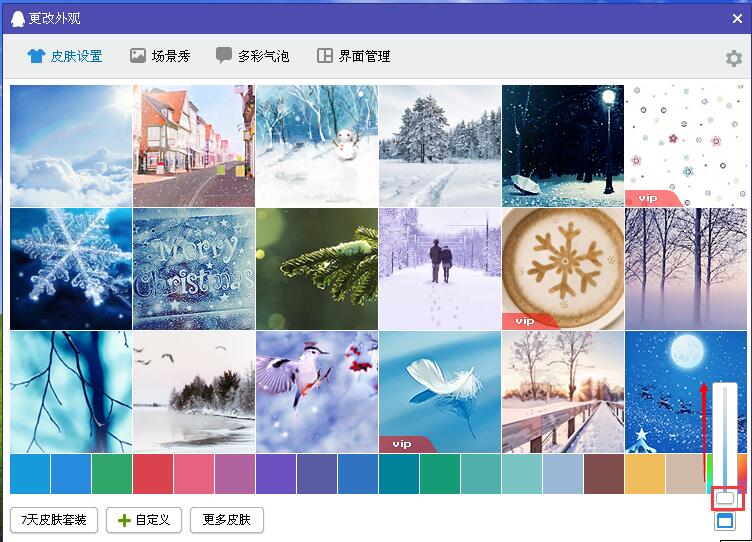The image size is (752, 542).
Task: Click the QQ penguin icon in title bar
Action: coord(17,19)
